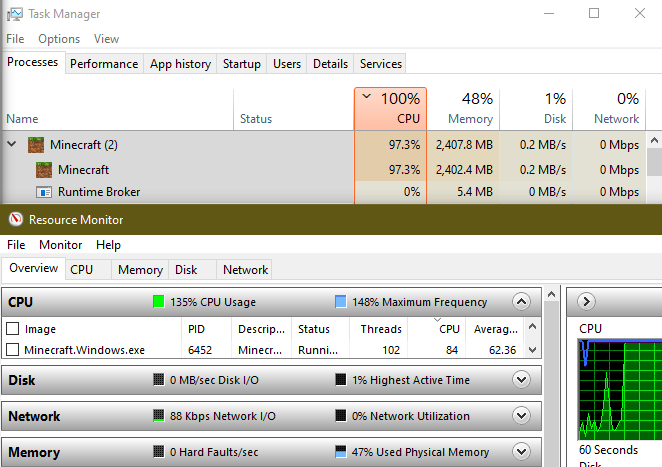This screenshot has width=662, height=467.
Task: Maximize the Task Manager window
Action: 594,14
